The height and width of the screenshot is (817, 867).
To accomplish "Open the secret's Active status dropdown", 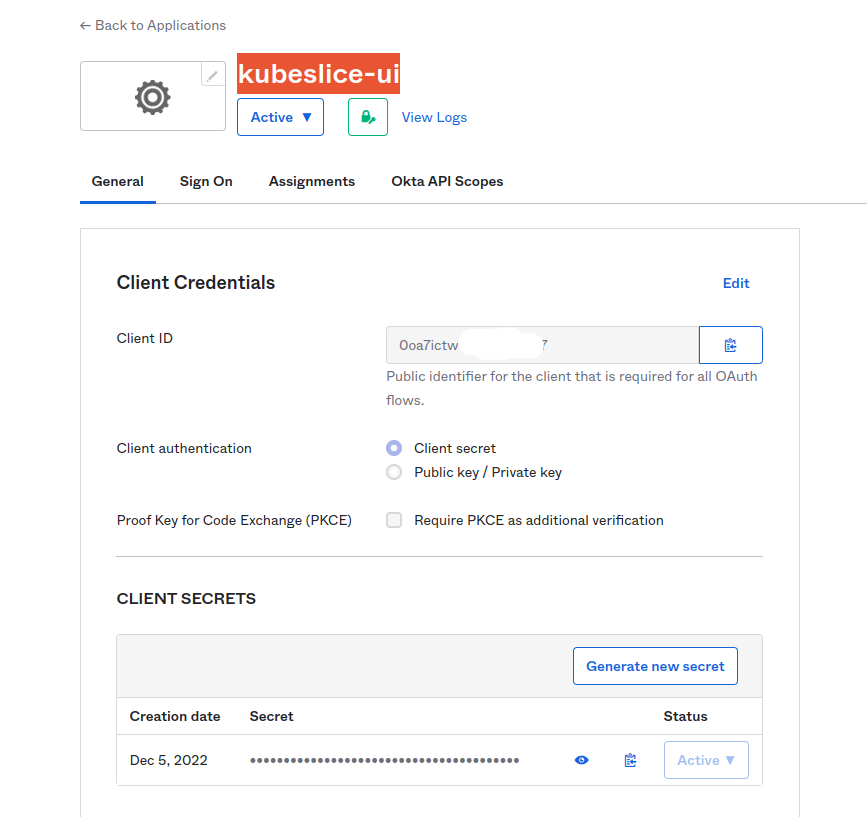I will point(706,760).
